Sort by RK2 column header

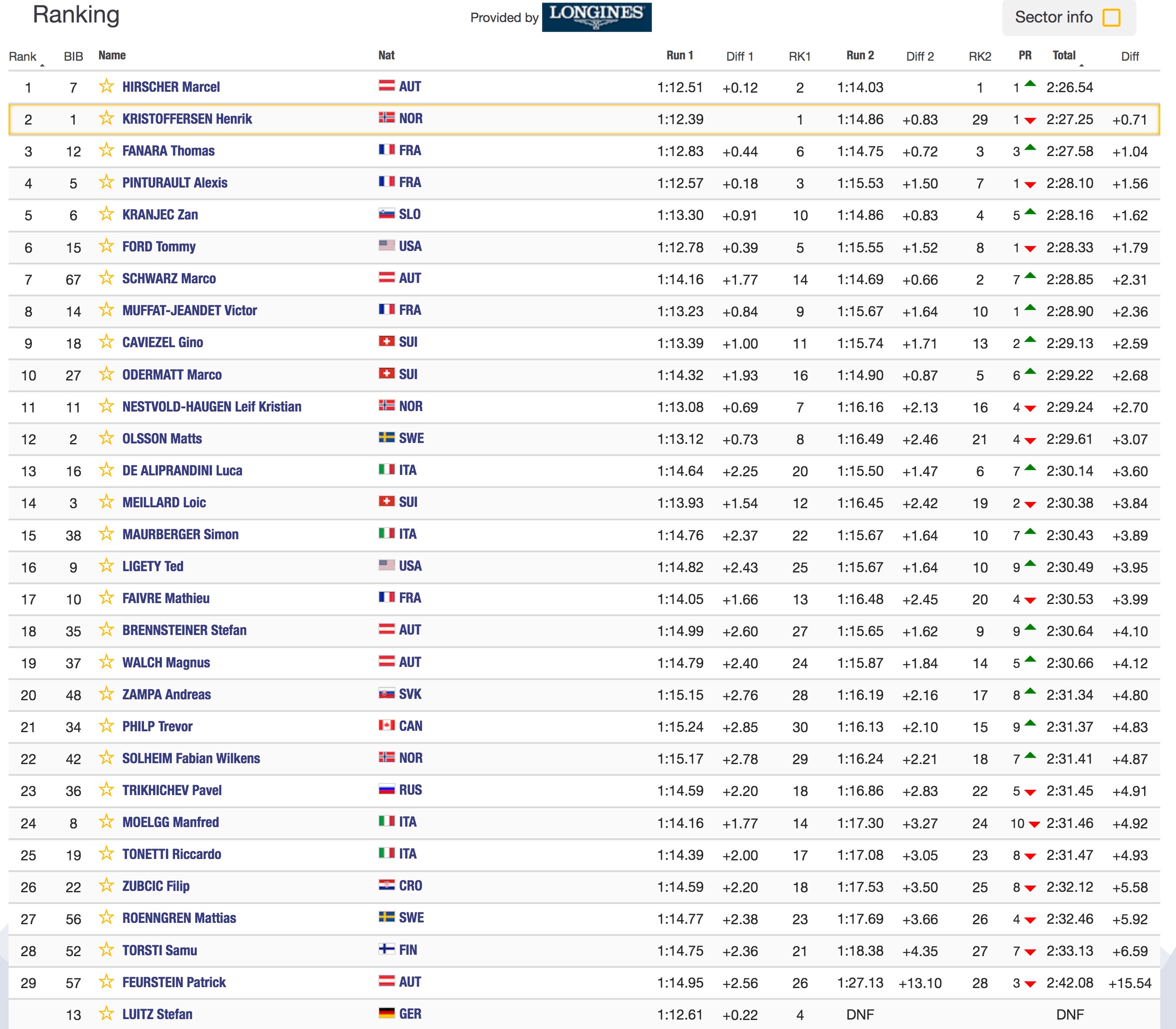[x=980, y=56]
